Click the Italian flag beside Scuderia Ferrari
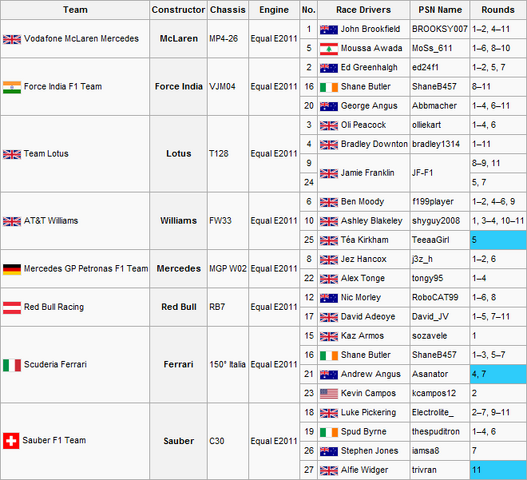This screenshot has width=527, height=480. point(12,365)
